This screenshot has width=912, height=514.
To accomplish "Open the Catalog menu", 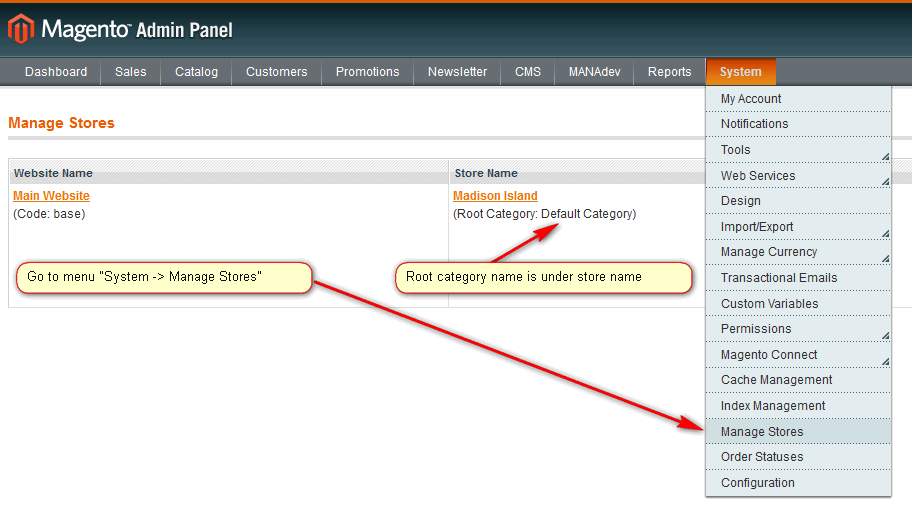I will coord(196,72).
